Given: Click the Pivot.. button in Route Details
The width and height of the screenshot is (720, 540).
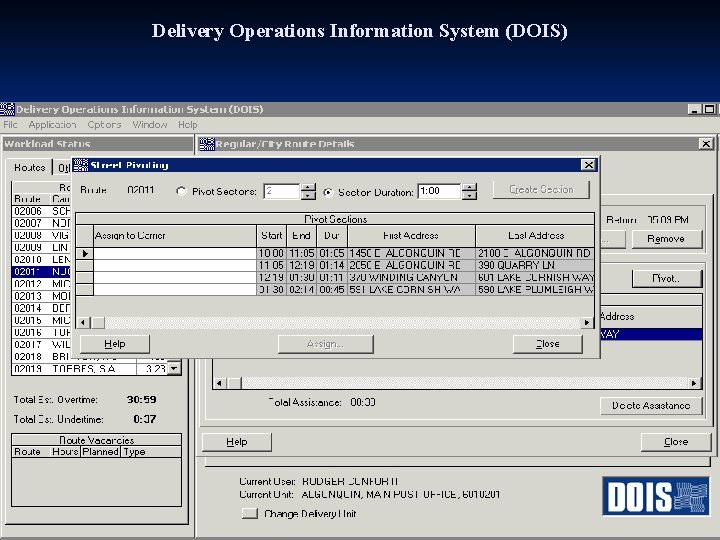Looking at the screenshot, I should click(x=666, y=278).
